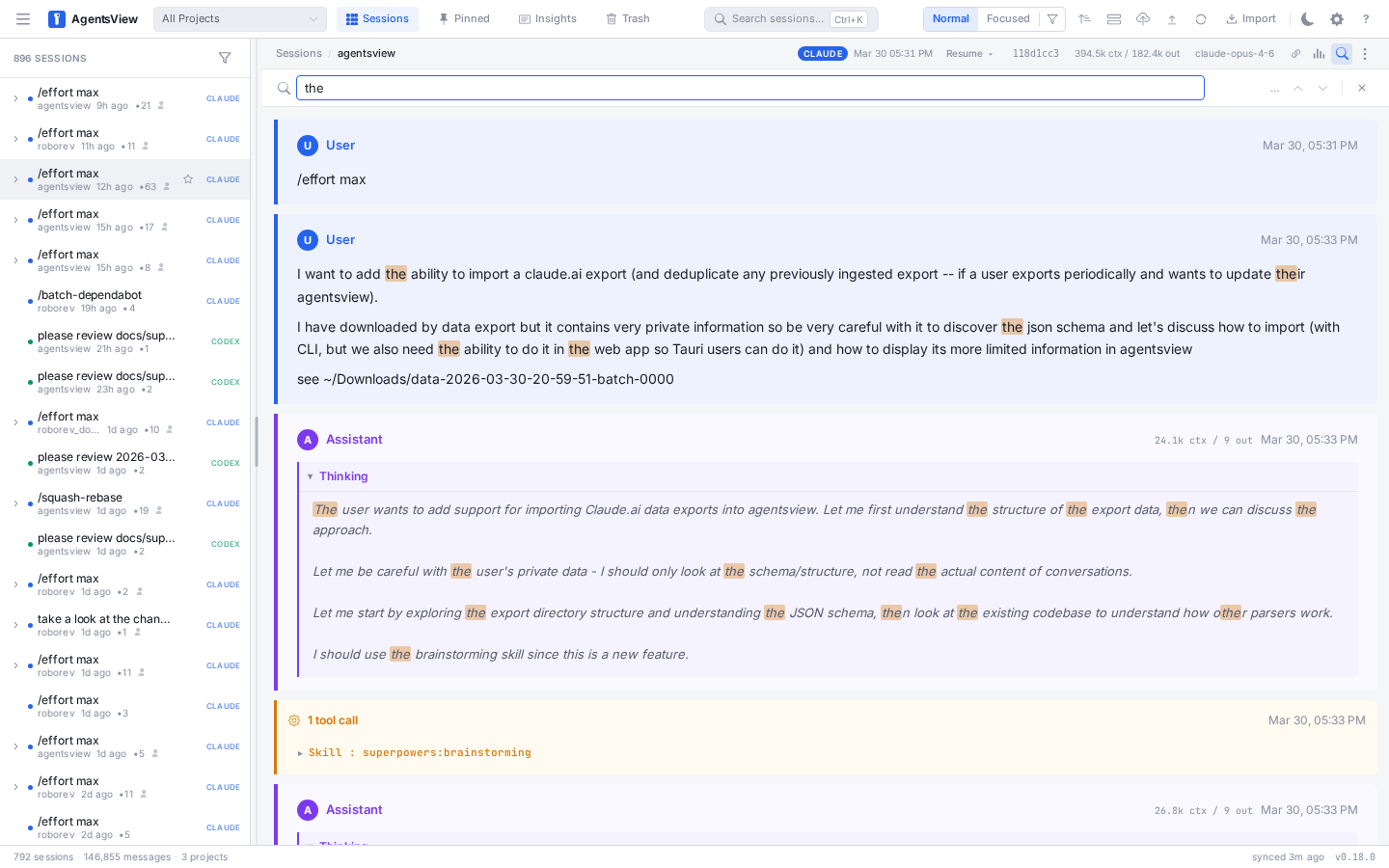Screen dimensions: 1389x868
Task: Expand the Skill superpowers:brainstorming tool call
Action: pyautogui.click(x=415, y=752)
